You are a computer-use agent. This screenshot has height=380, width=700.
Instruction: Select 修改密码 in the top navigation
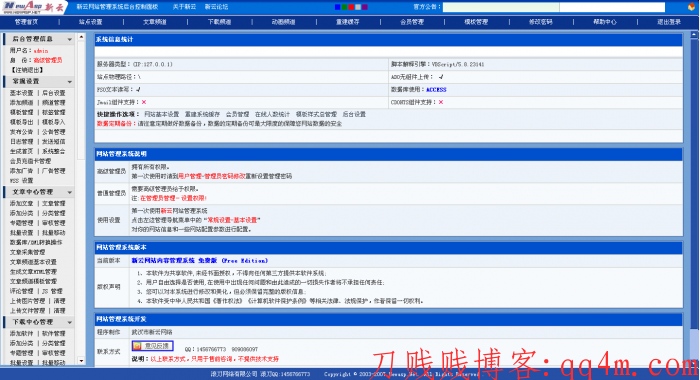541,22
